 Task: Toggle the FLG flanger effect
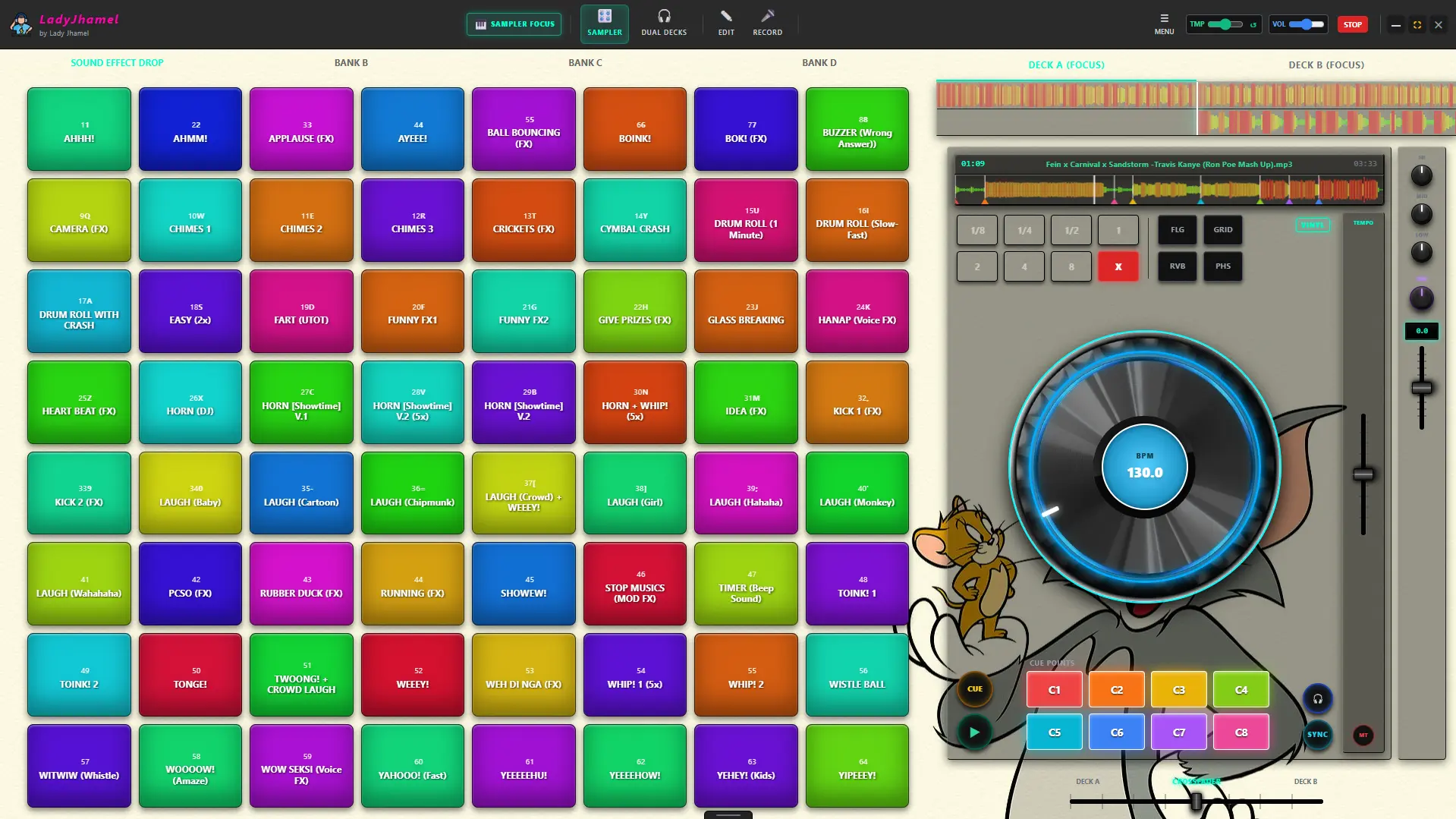pyautogui.click(x=1177, y=230)
